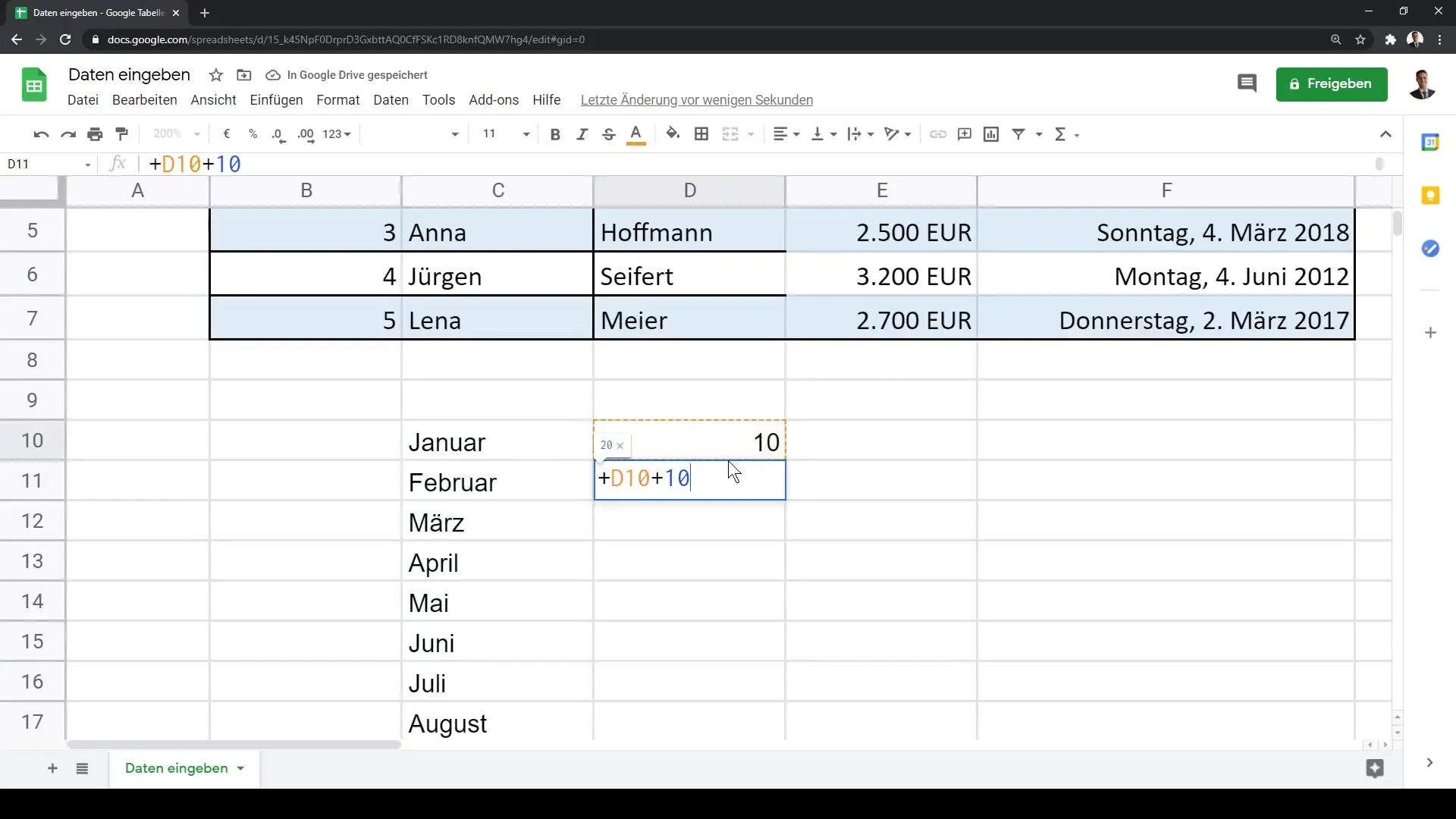The width and height of the screenshot is (1456, 819).
Task: Print the spreadsheet
Action: pos(95,134)
